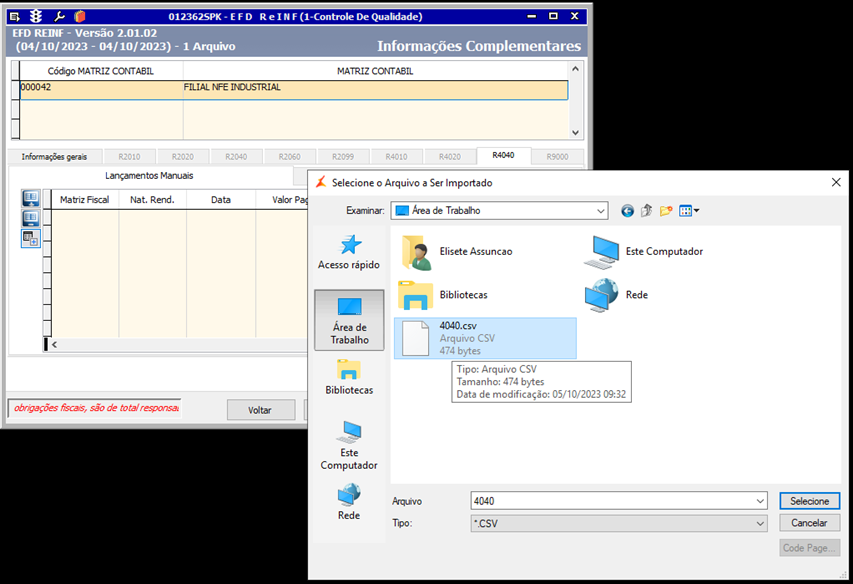Click the Data column header
The height and width of the screenshot is (584, 853).
[x=221, y=200]
